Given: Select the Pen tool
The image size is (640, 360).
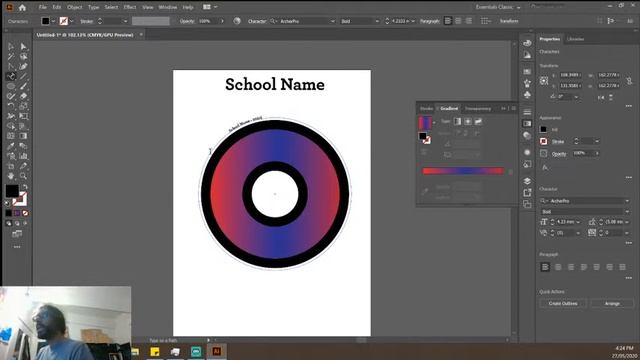Looking at the screenshot, I should click(x=11, y=66).
